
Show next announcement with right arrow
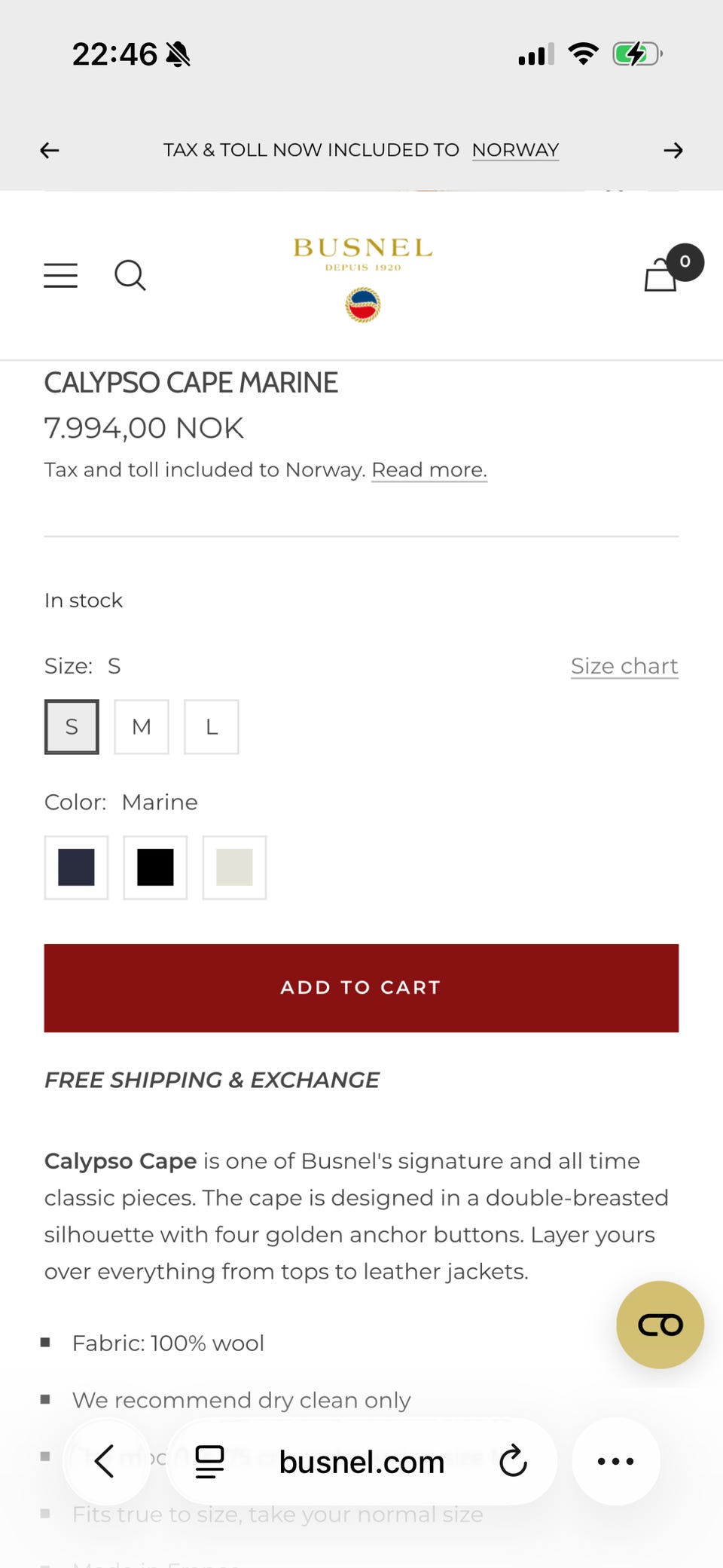pyautogui.click(x=673, y=151)
